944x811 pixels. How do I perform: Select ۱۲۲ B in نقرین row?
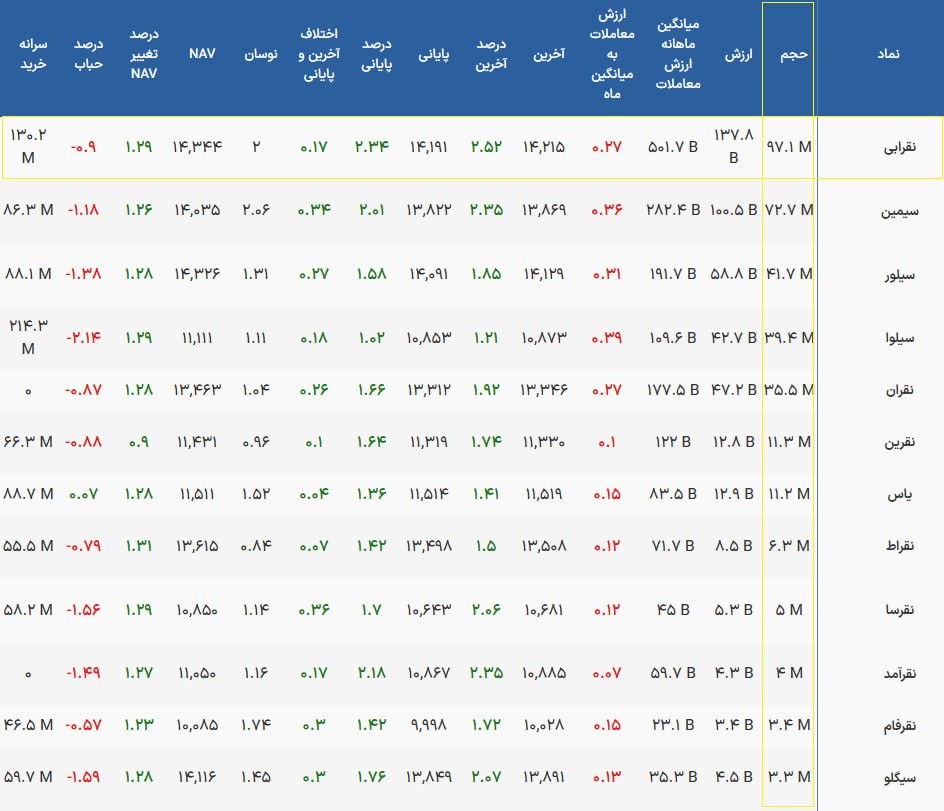coord(673,442)
